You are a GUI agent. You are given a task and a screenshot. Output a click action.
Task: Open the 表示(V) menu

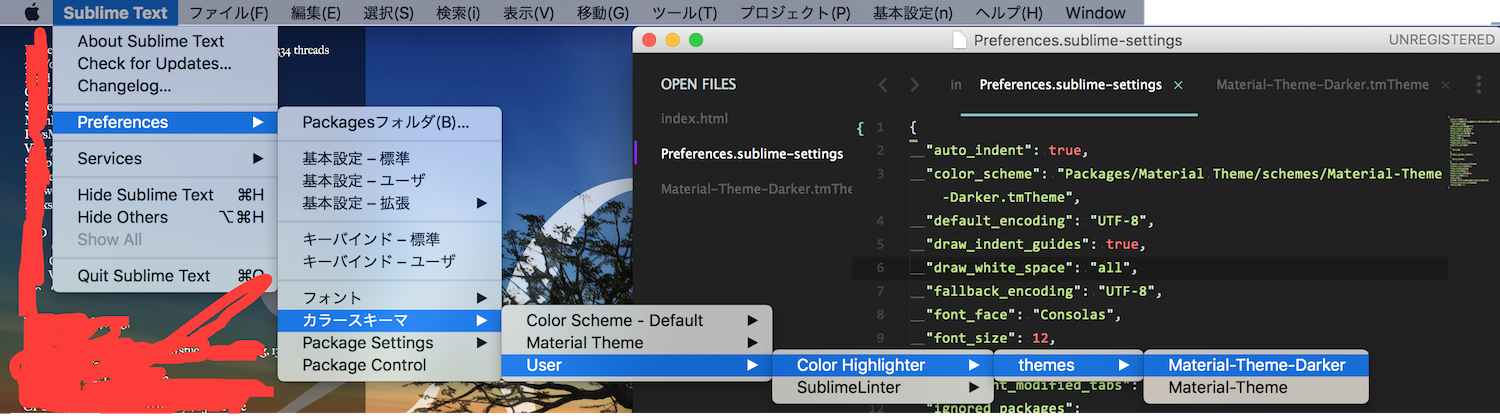click(x=529, y=13)
